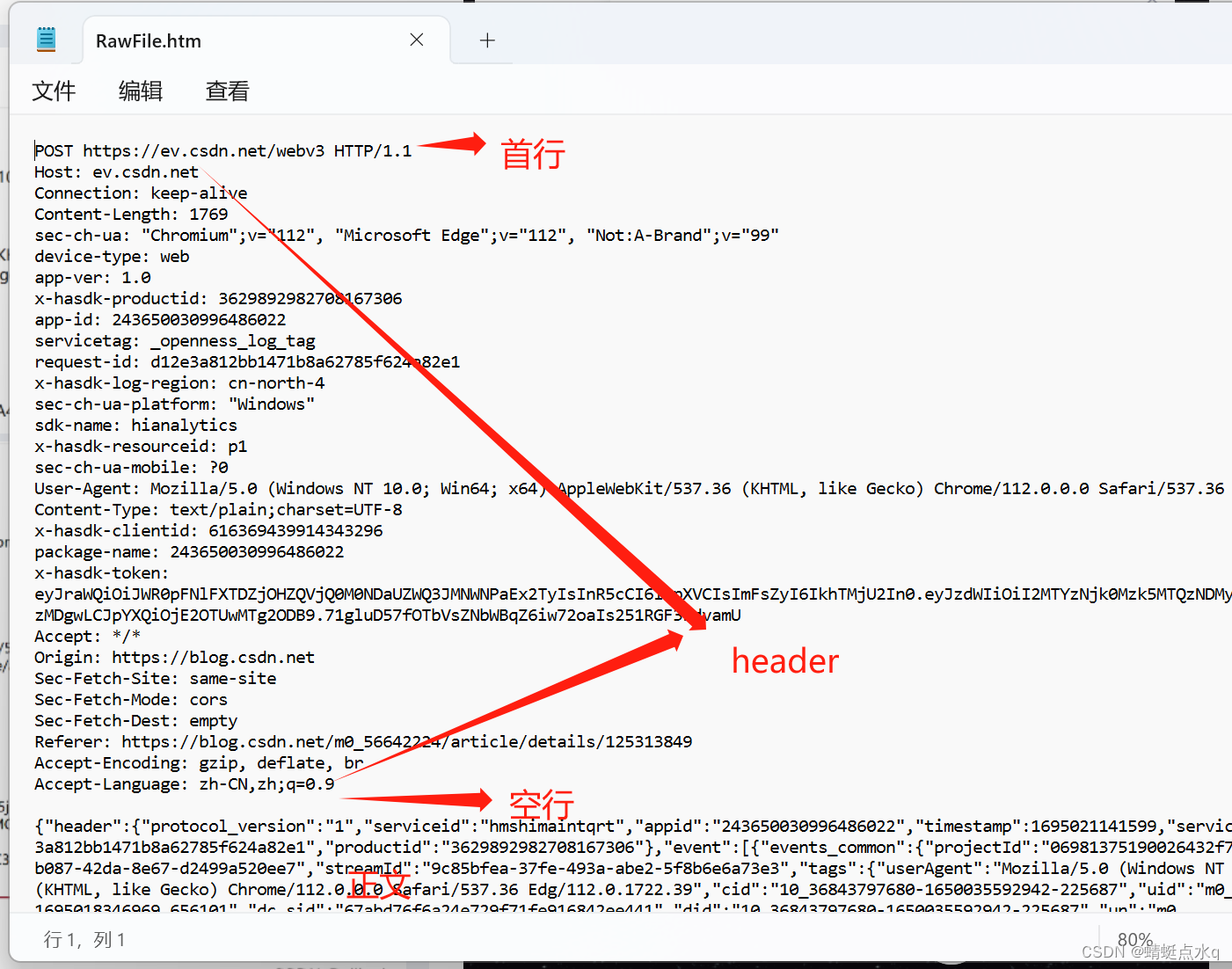
Task: Click the sec-ch-ua-mobile: ?0 line
Action: coord(131,467)
